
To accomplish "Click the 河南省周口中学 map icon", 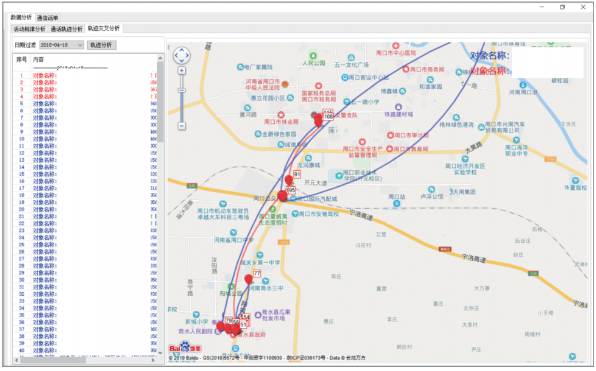I will click(x=233, y=232).
